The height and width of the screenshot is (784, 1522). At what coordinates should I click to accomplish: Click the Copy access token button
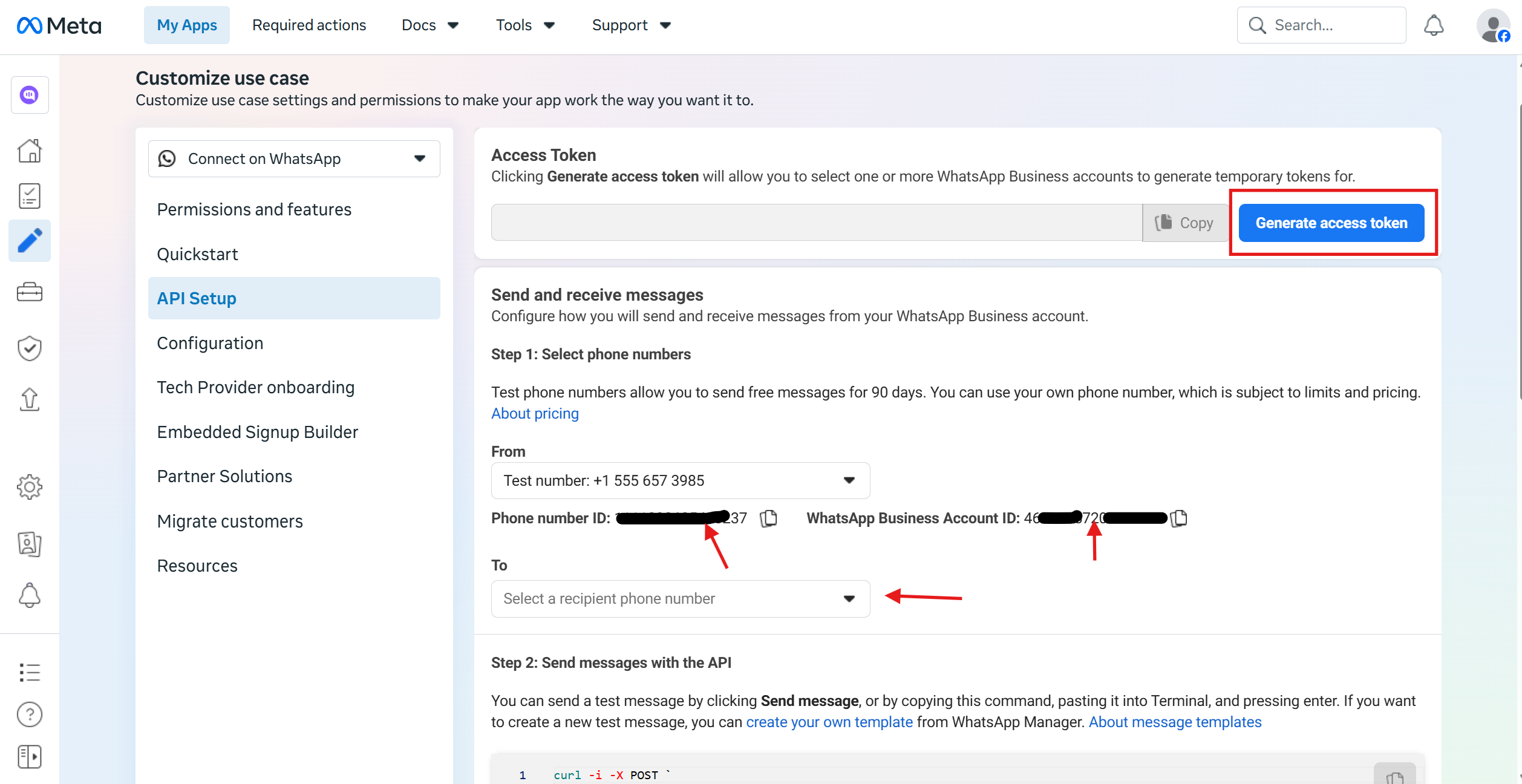(x=1186, y=223)
